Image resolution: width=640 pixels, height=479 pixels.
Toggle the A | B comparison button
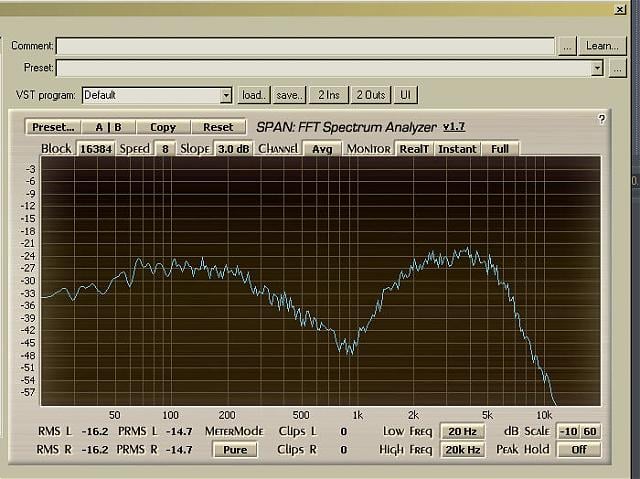coord(109,127)
